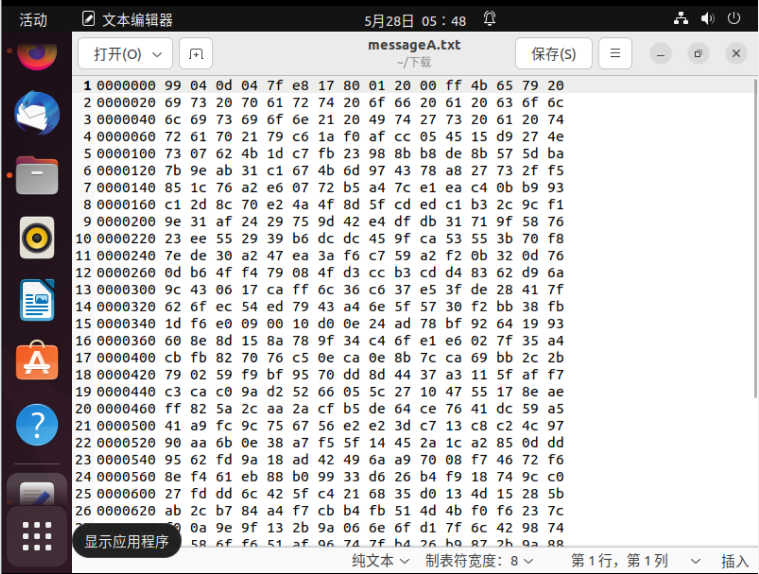Expand the 打开(O) dropdown arrow
This screenshot has width=759, height=574.
[157, 54]
